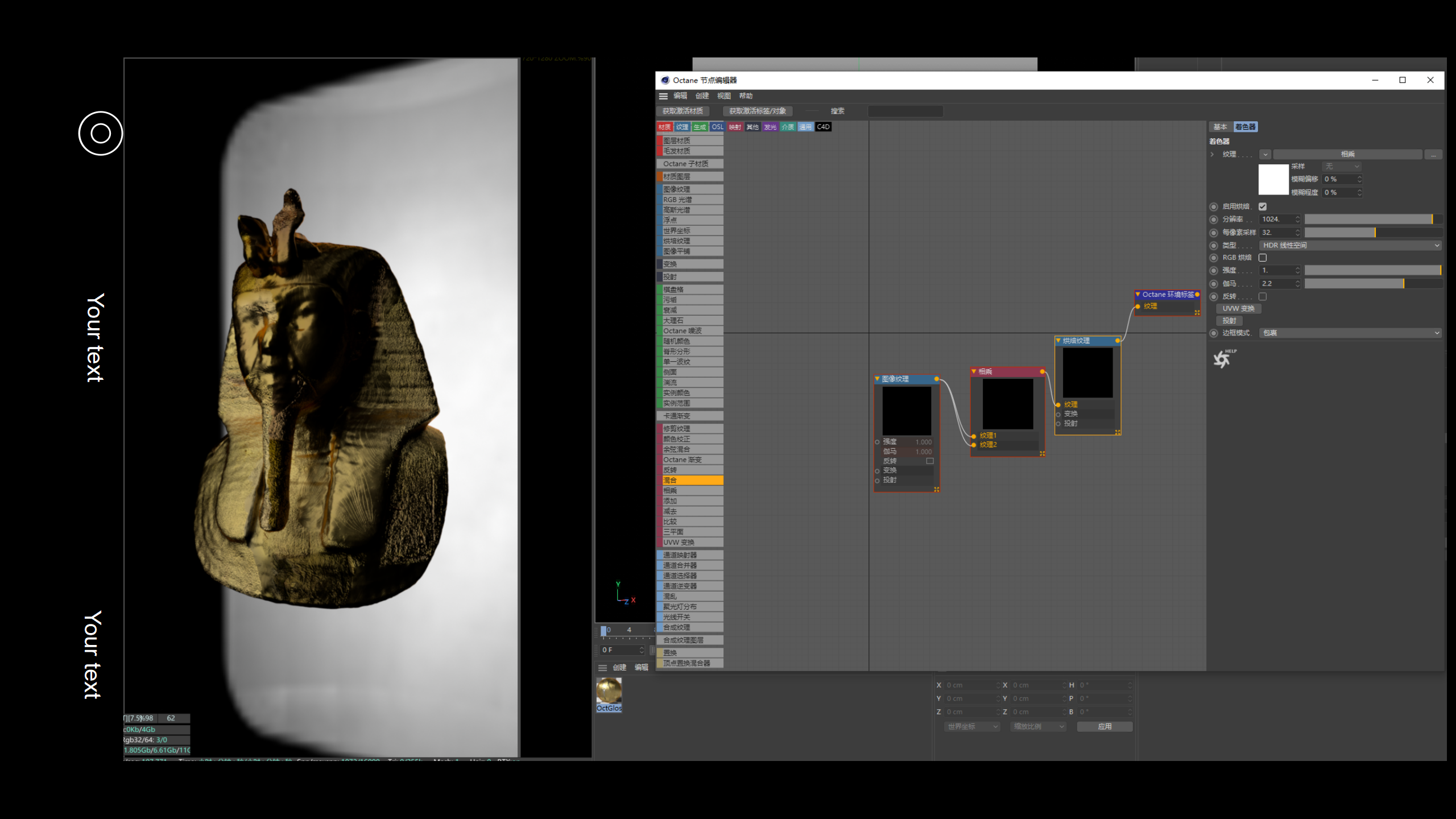Switch to the 基本 tab
Viewport: 1456px width, 819px height.
click(x=1220, y=127)
